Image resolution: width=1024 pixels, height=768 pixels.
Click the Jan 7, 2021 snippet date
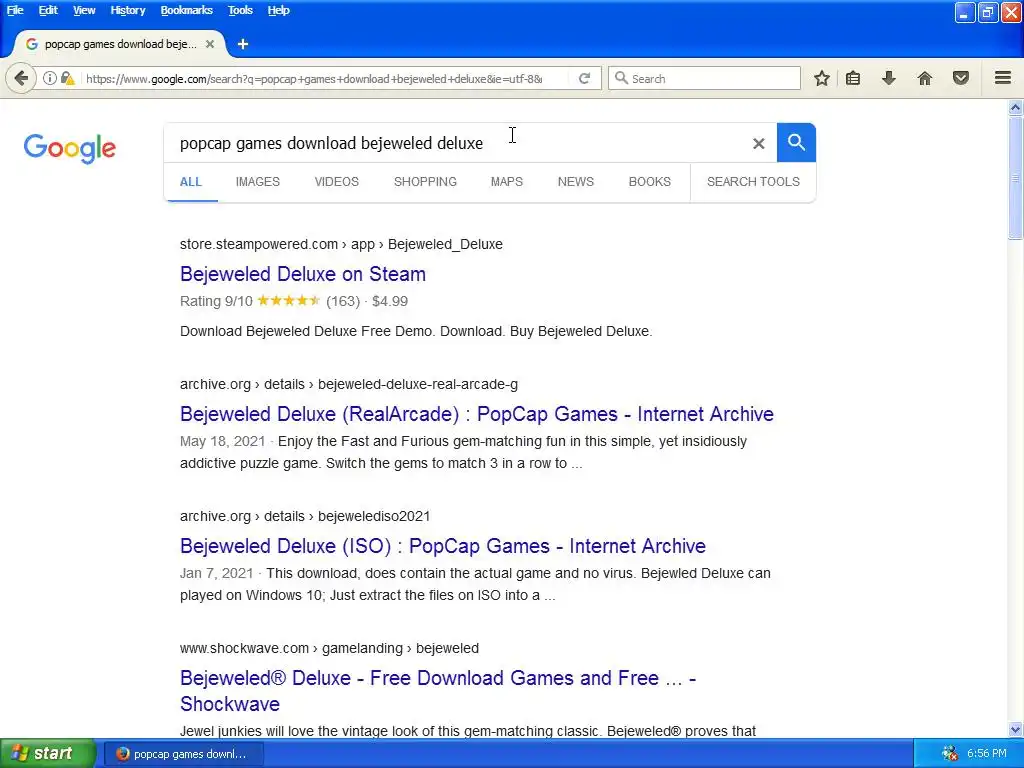pos(216,573)
